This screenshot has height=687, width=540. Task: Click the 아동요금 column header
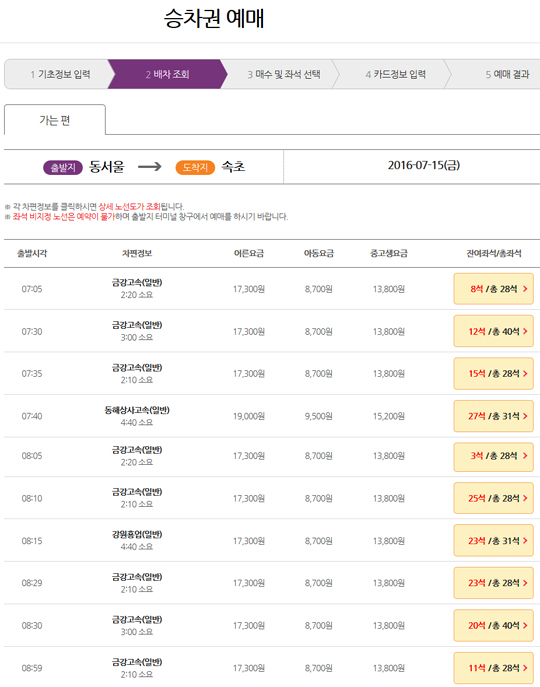pyautogui.click(x=319, y=253)
